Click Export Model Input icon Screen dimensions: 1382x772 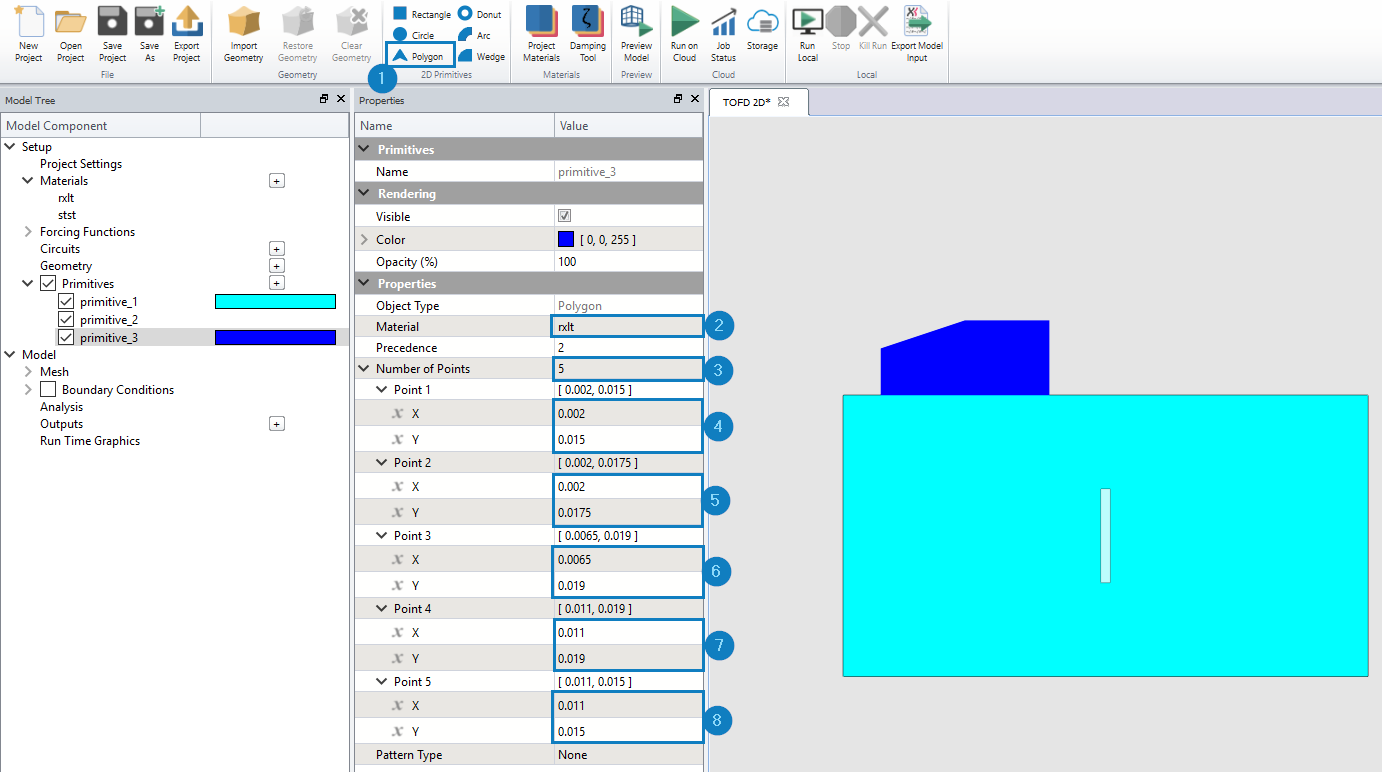click(917, 22)
